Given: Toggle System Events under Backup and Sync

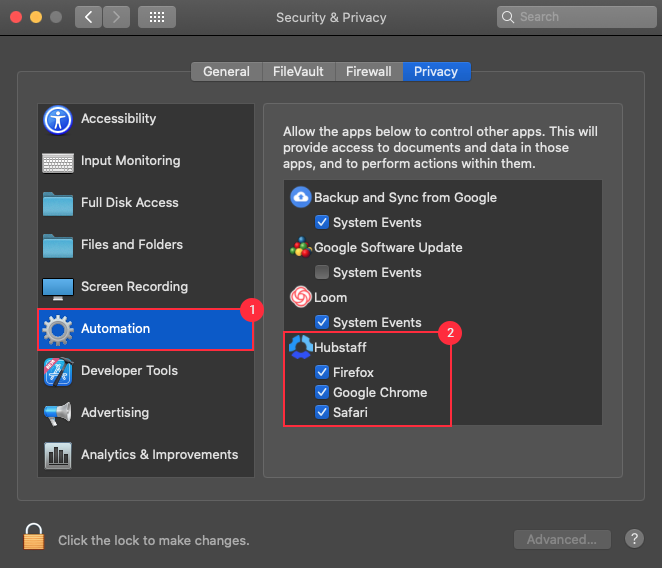Looking at the screenshot, I should [x=322, y=222].
